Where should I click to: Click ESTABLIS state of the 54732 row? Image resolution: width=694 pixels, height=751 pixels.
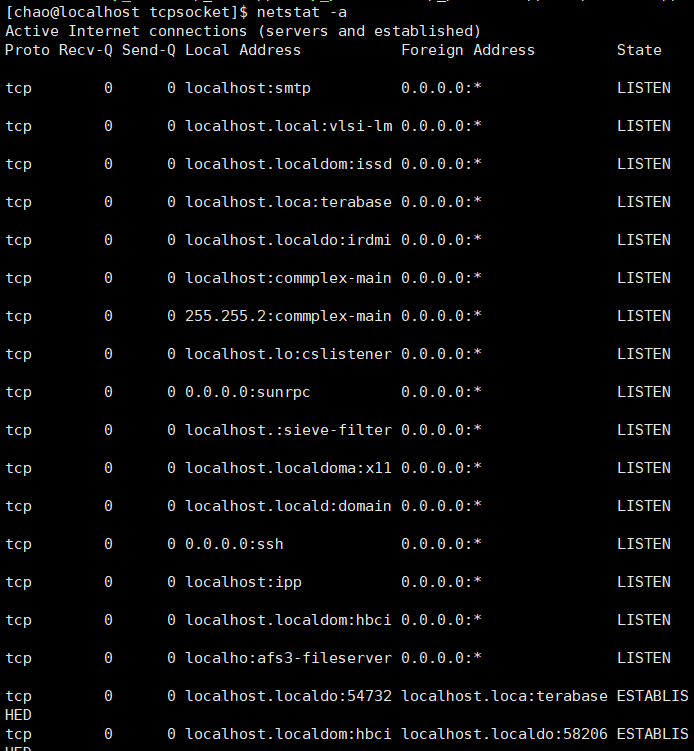click(x=653, y=696)
